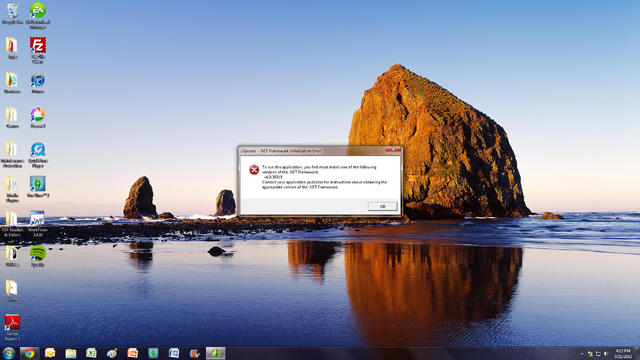Select the Recycle Bin desktop icon
This screenshot has width=640, height=360.
[x=12, y=13]
